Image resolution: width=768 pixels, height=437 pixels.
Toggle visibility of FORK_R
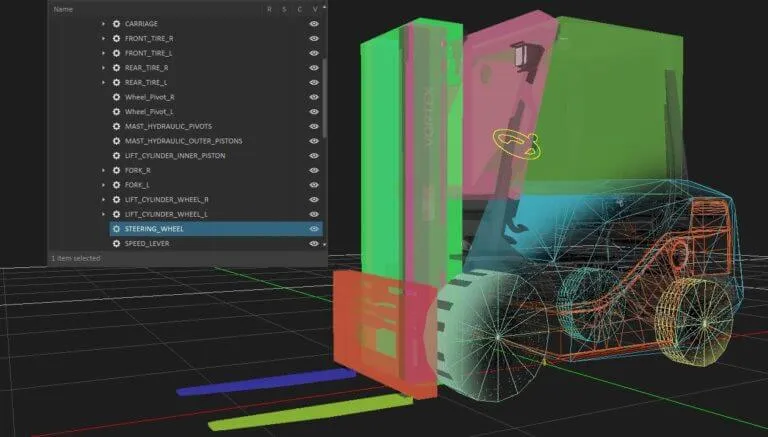click(314, 170)
